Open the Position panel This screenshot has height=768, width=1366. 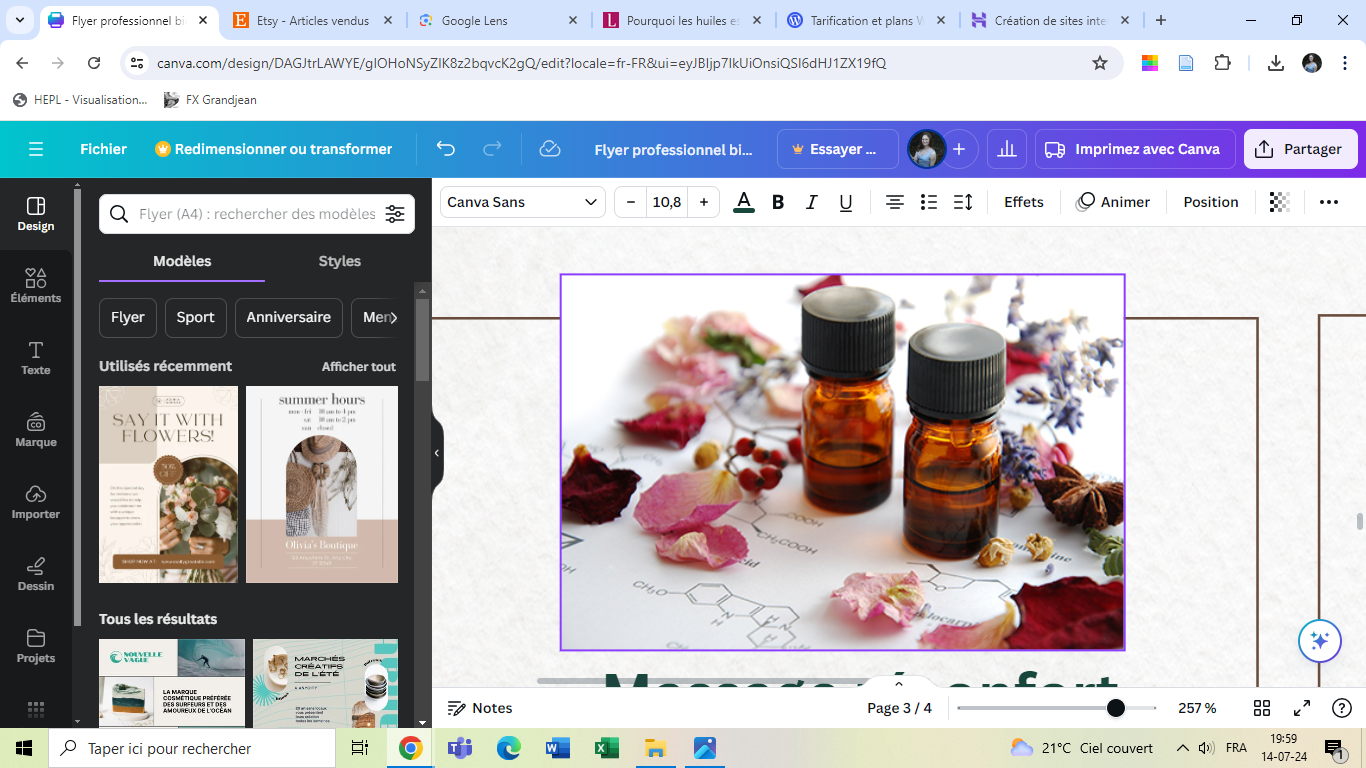pos(1211,202)
